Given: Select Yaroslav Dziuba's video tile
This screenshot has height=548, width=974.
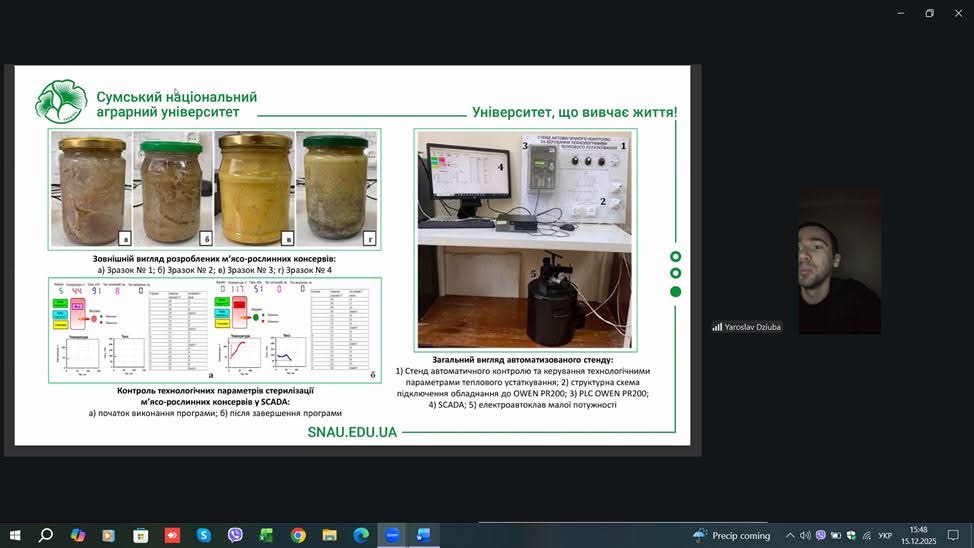Looking at the screenshot, I should pyautogui.click(x=839, y=262).
